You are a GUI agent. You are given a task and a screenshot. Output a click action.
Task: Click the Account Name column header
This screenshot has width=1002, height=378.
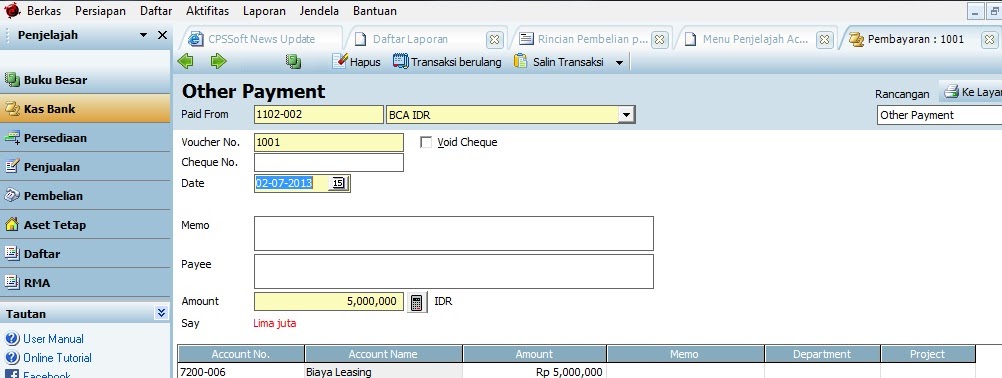point(383,354)
